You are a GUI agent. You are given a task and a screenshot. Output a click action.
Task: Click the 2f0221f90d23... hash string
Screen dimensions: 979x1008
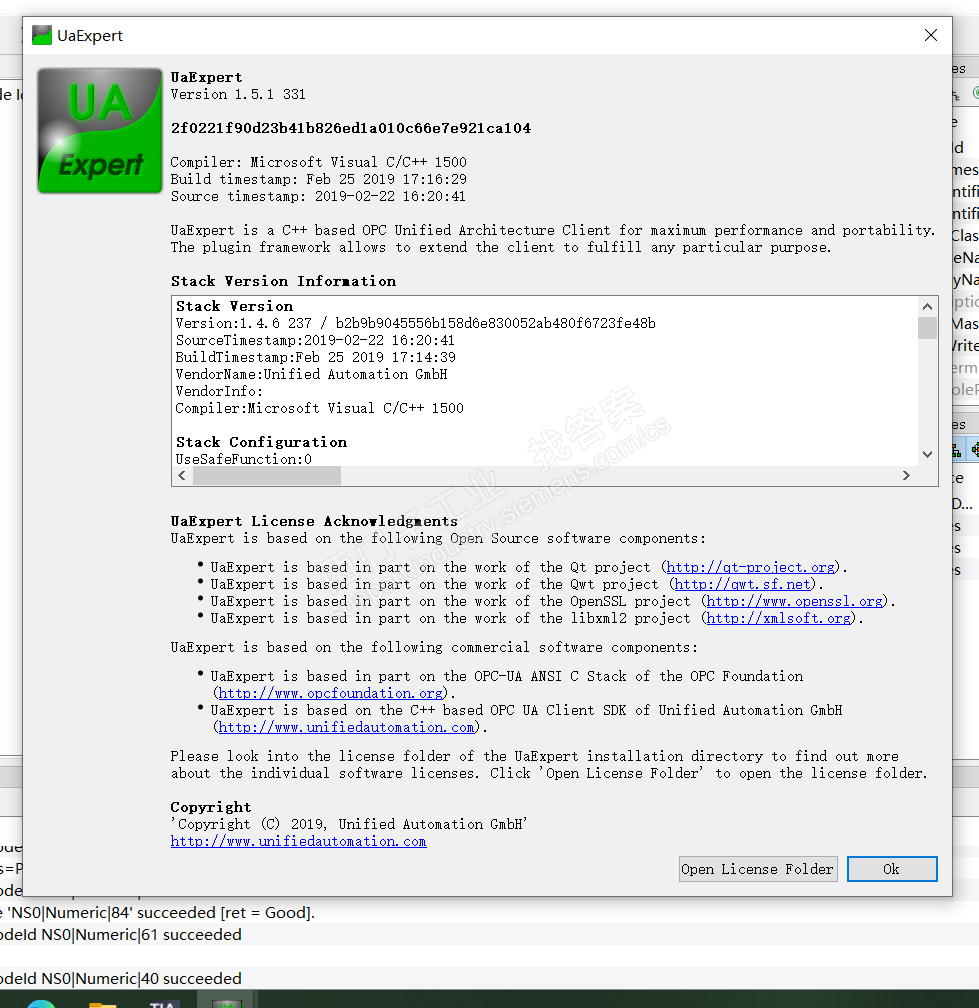(351, 128)
